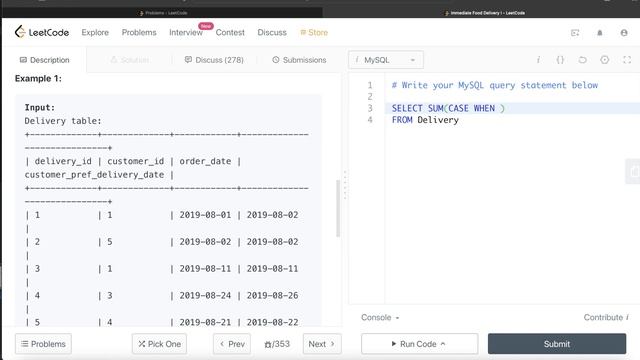Click date 2019-08-26 in table
Image resolution: width=640 pixels, height=360 pixels.
click(x=272, y=295)
